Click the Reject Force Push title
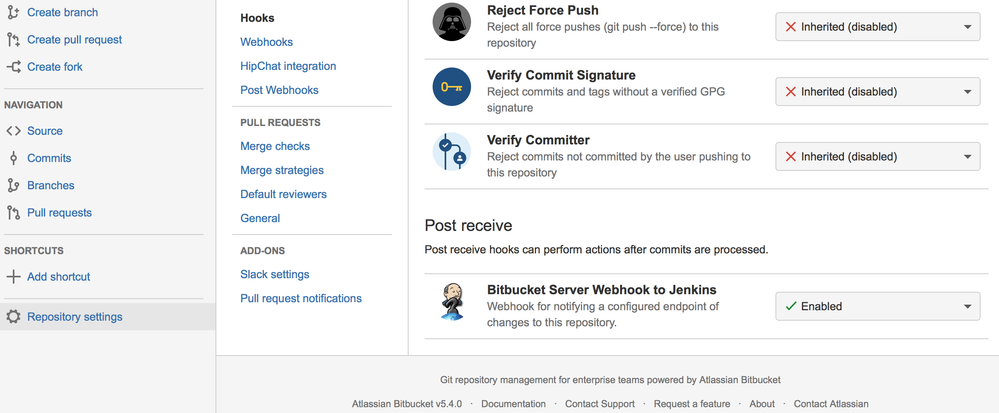This screenshot has height=413, width=999. click(543, 11)
